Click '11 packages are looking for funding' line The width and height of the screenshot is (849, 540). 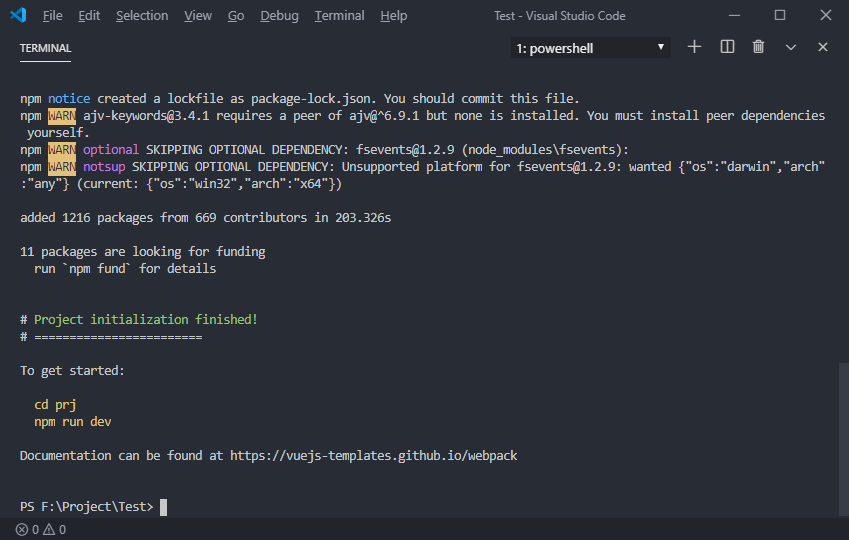pyautogui.click(x=142, y=252)
